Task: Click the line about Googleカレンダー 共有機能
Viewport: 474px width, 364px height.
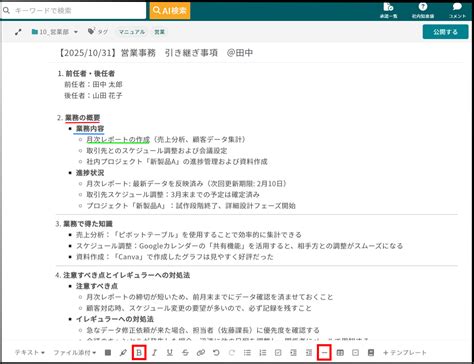Action: coord(239,246)
